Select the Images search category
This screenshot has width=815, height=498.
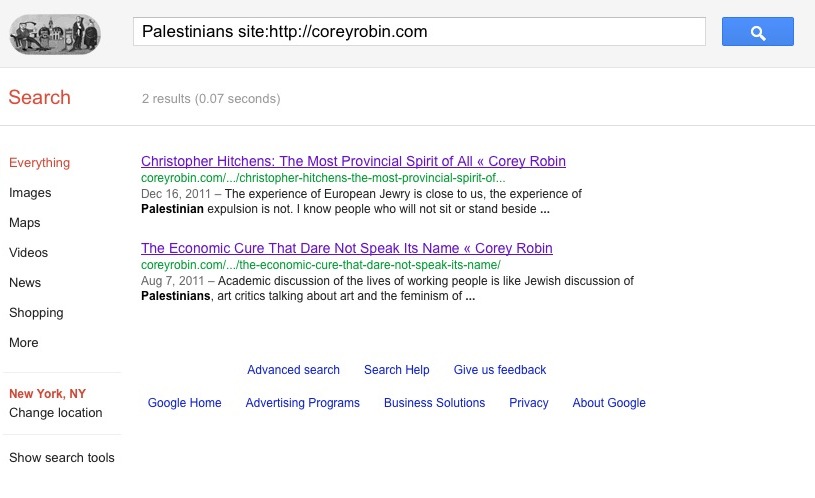[30, 193]
